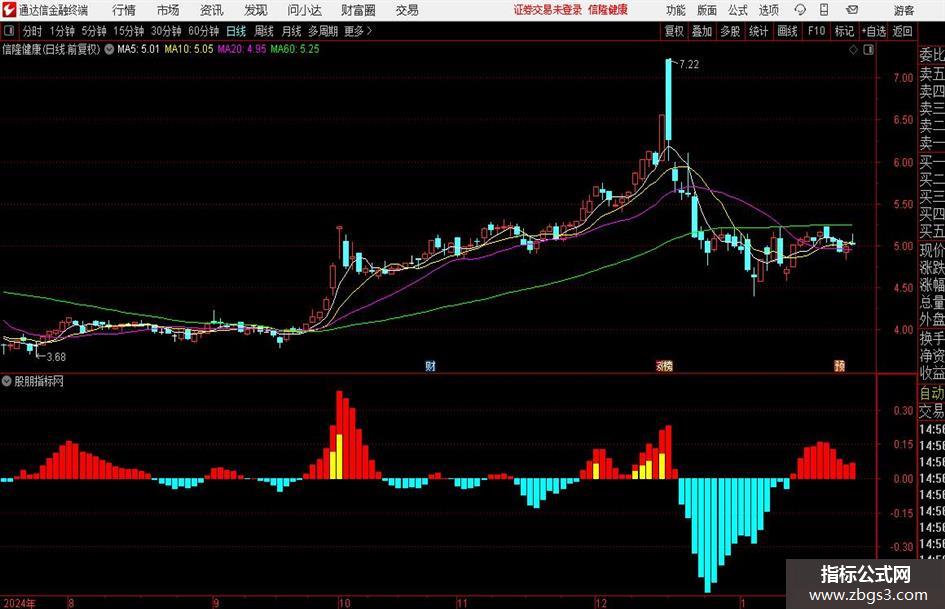Switch to the 5分钟 period

[94, 31]
